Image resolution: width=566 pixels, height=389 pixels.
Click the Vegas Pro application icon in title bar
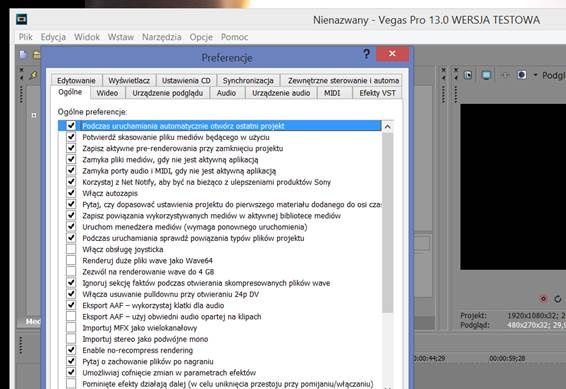(x=22, y=19)
